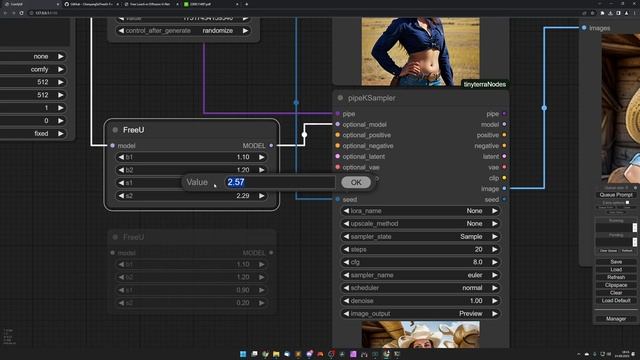Select the optional_negative input connector

[338, 146]
